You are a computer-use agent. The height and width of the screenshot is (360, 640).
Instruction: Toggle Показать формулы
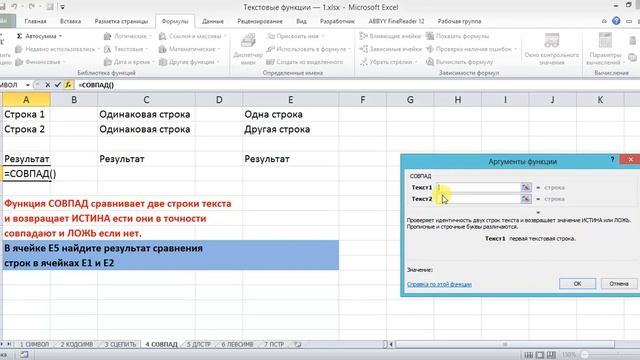[458, 36]
